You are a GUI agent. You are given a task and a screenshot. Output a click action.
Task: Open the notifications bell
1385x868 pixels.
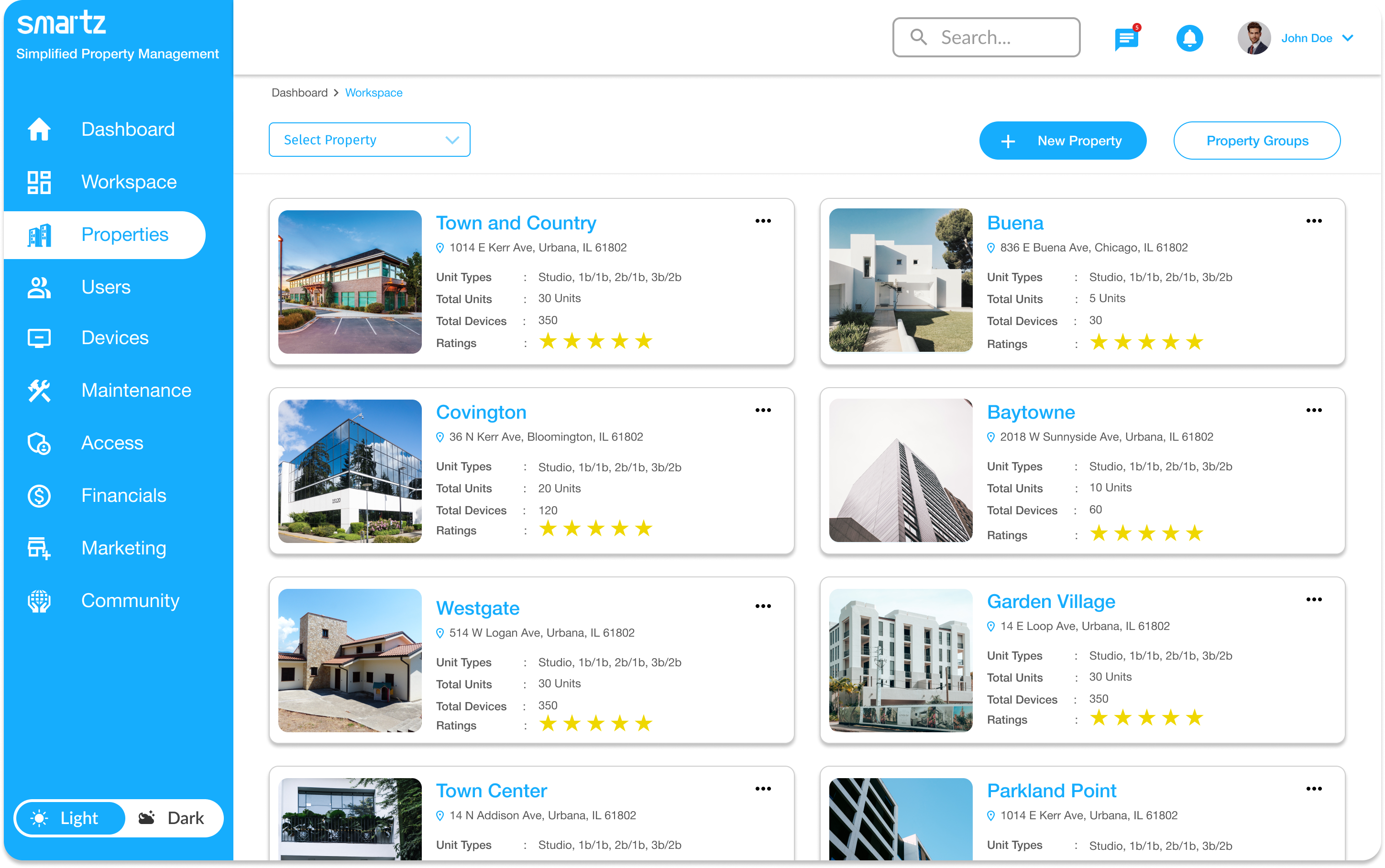pos(1189,38)
